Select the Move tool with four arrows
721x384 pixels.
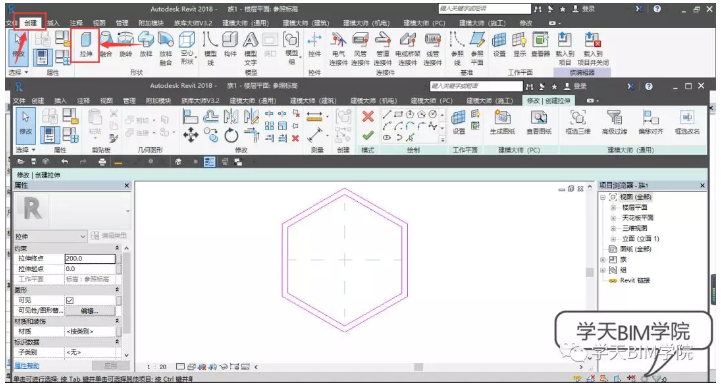[x=191, y=135]
